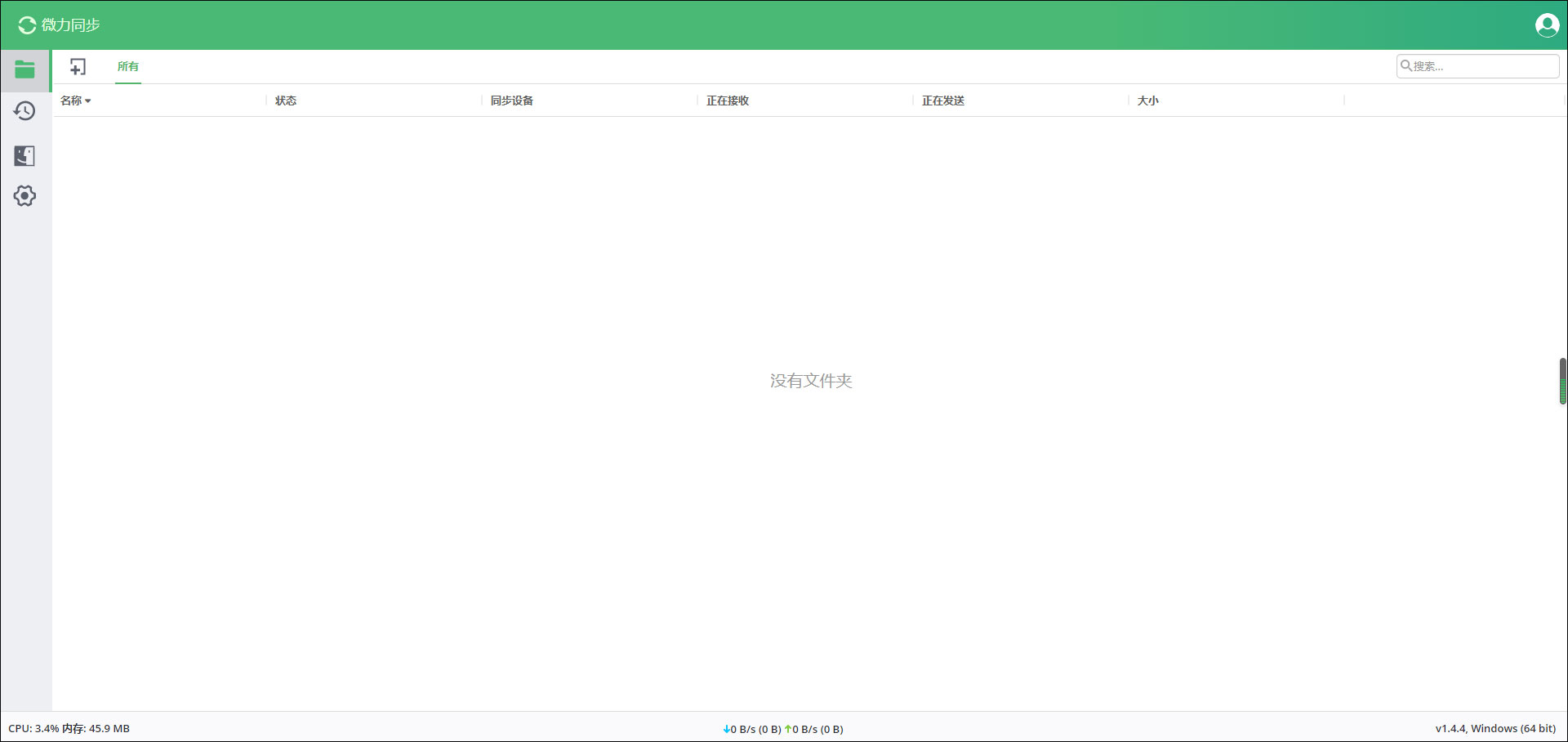
Task: Sort by the 大小 column header
Action: click(1147, 101)
